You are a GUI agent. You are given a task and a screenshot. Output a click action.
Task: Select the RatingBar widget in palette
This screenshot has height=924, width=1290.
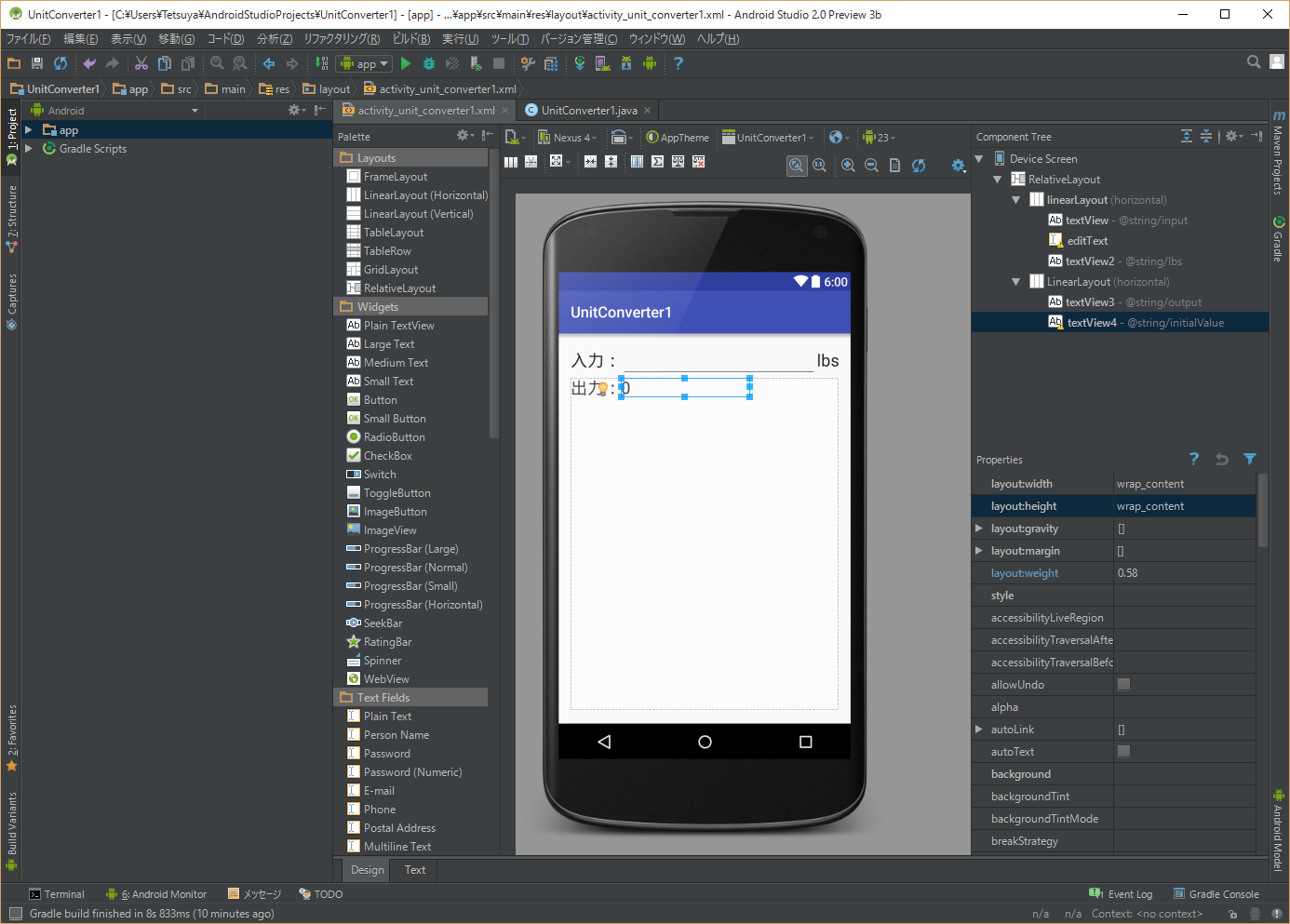click(379, 642)
